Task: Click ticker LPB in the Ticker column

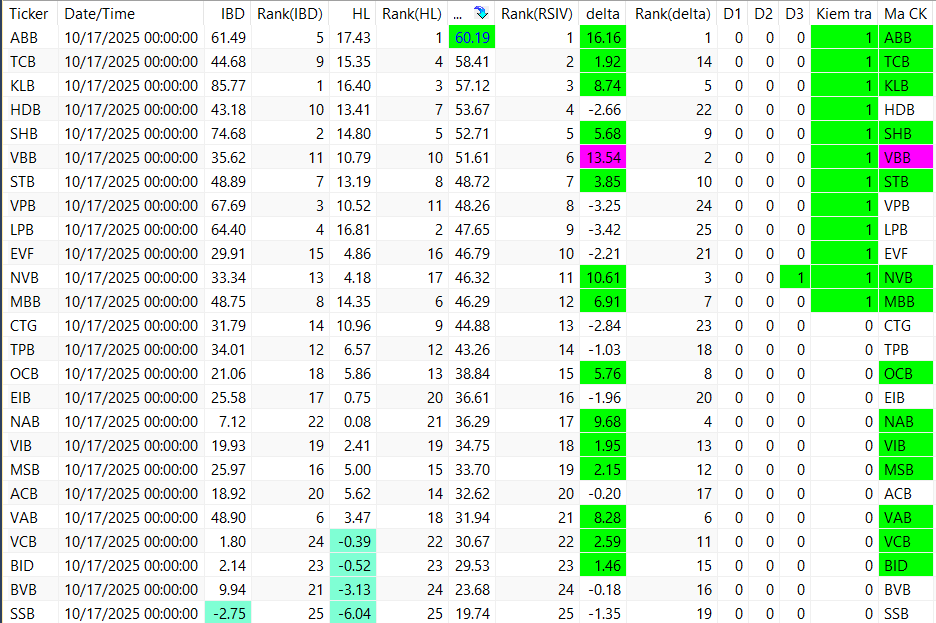Action: tap(21, 230)
